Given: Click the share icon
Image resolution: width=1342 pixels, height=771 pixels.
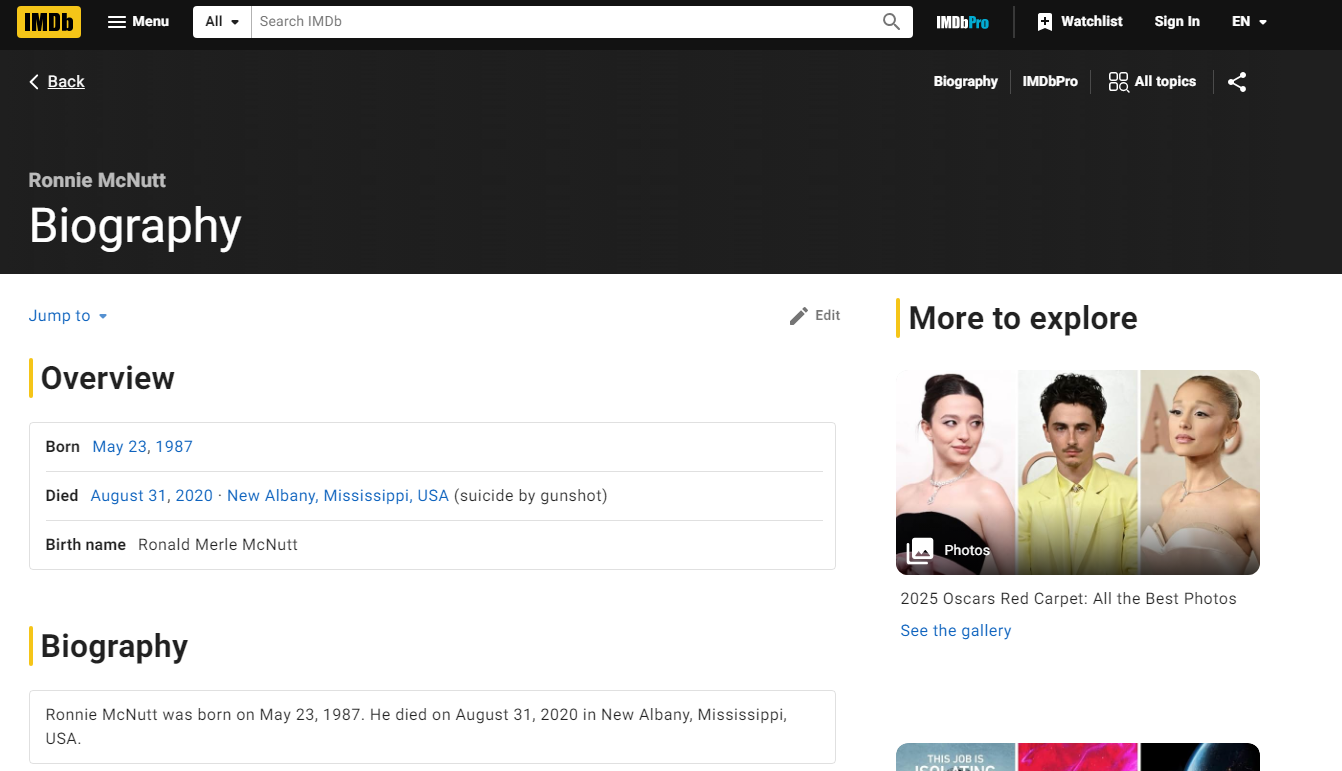Looking at the screenshot, I should click(x=1237, y=82).
